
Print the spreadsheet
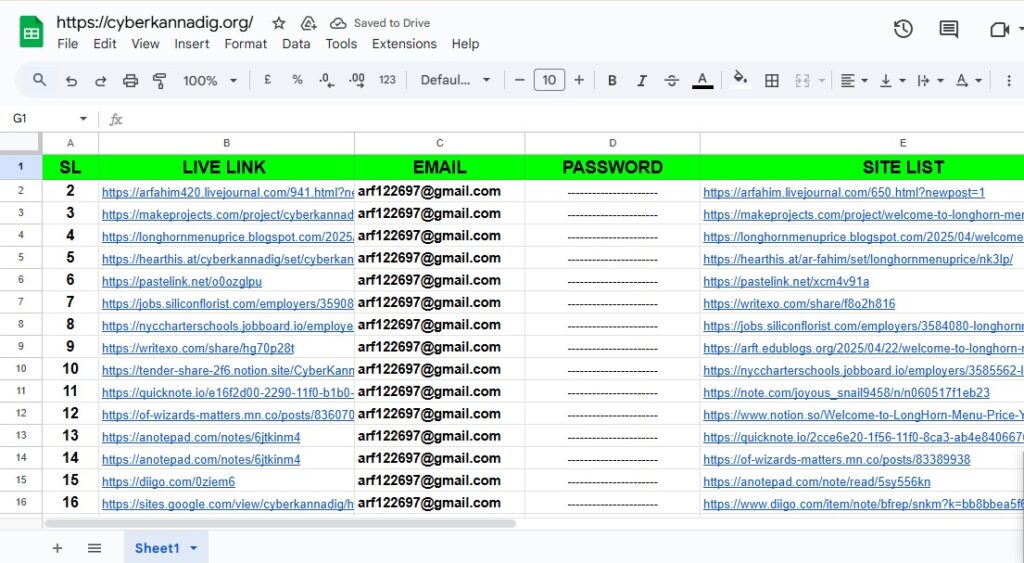131,80
